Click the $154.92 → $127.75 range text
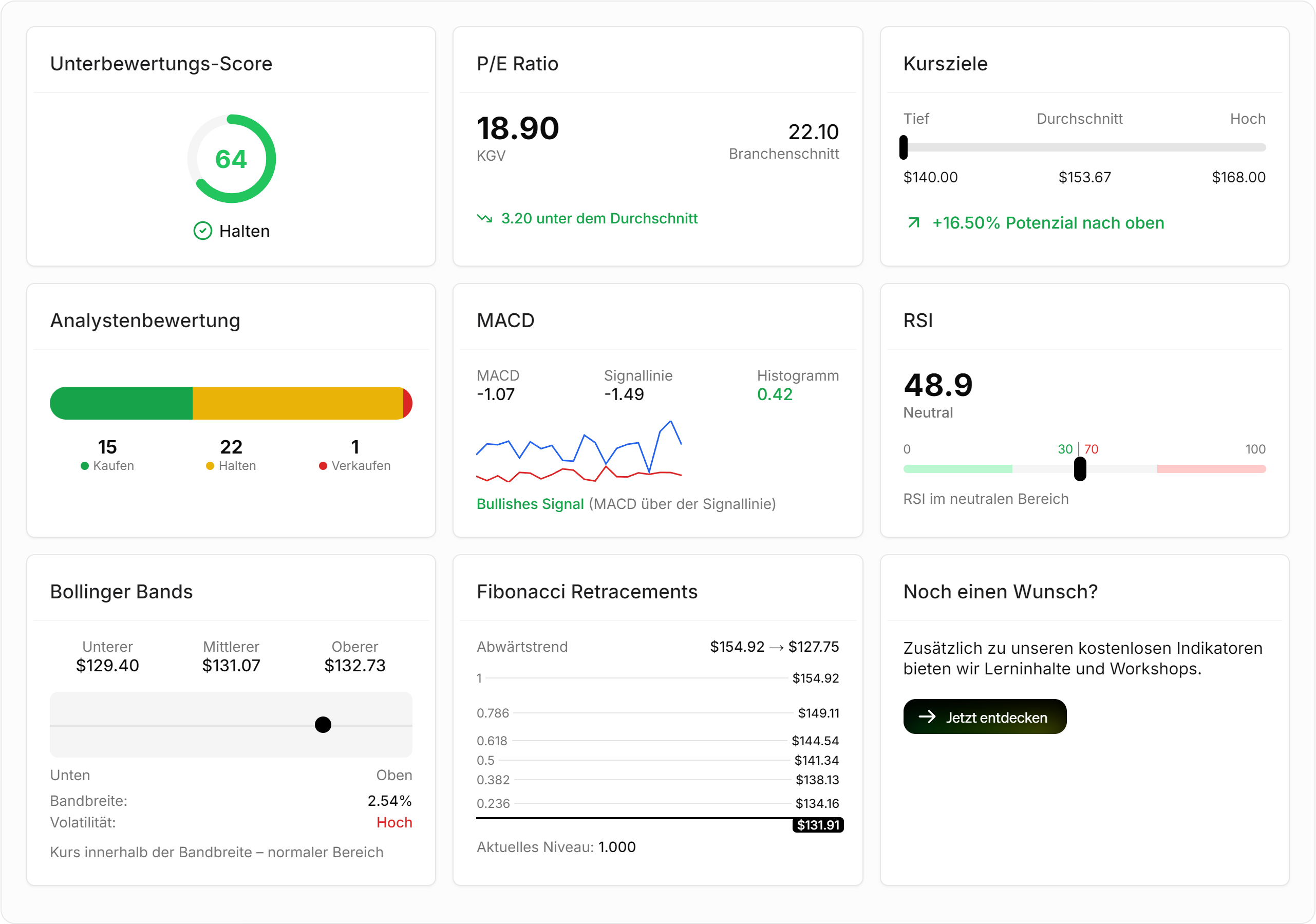The height and width of the screenshot is (924, 1316). click(774, 647)
